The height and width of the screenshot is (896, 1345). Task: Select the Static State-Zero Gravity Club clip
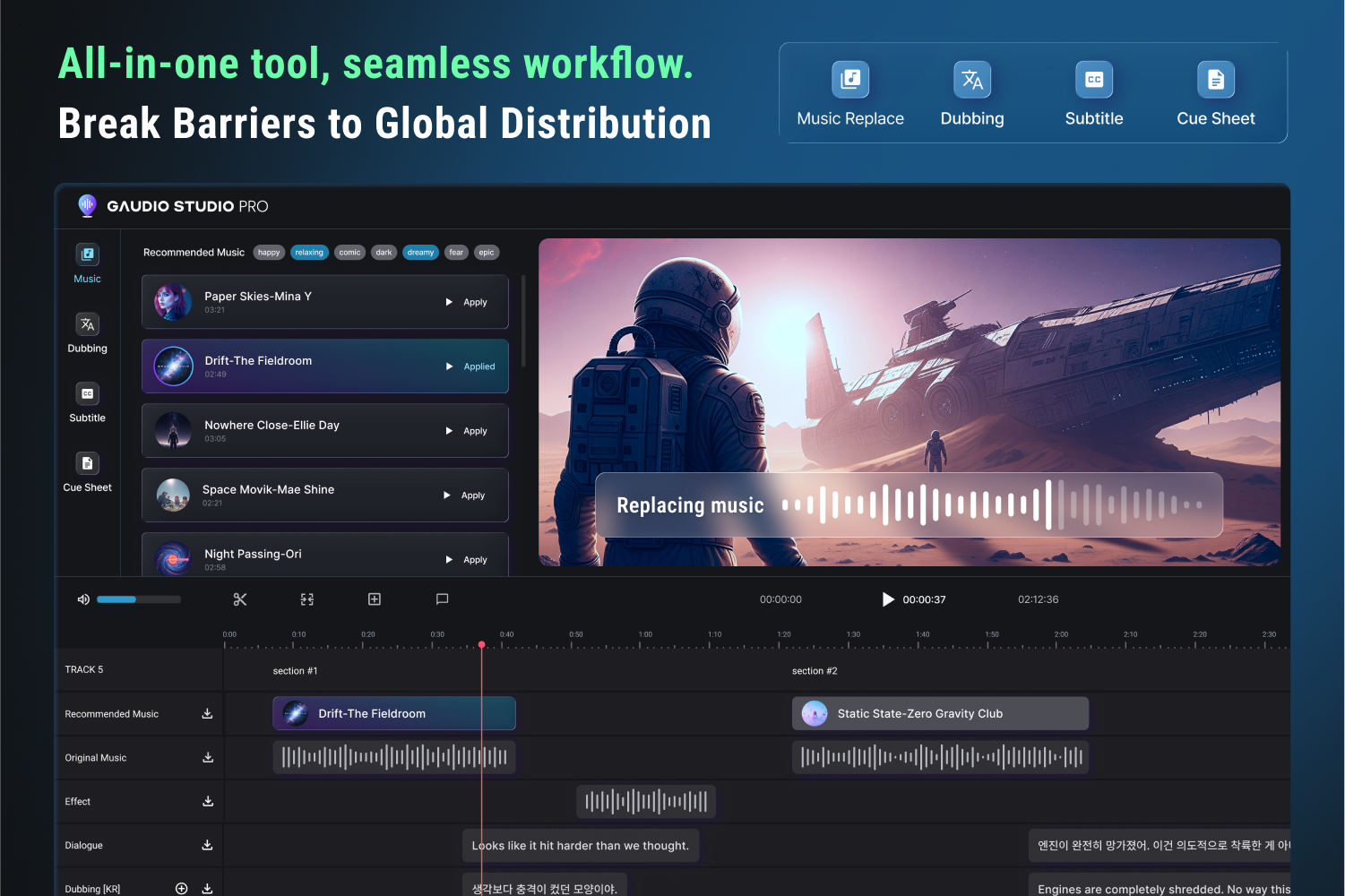click(940, 714)
